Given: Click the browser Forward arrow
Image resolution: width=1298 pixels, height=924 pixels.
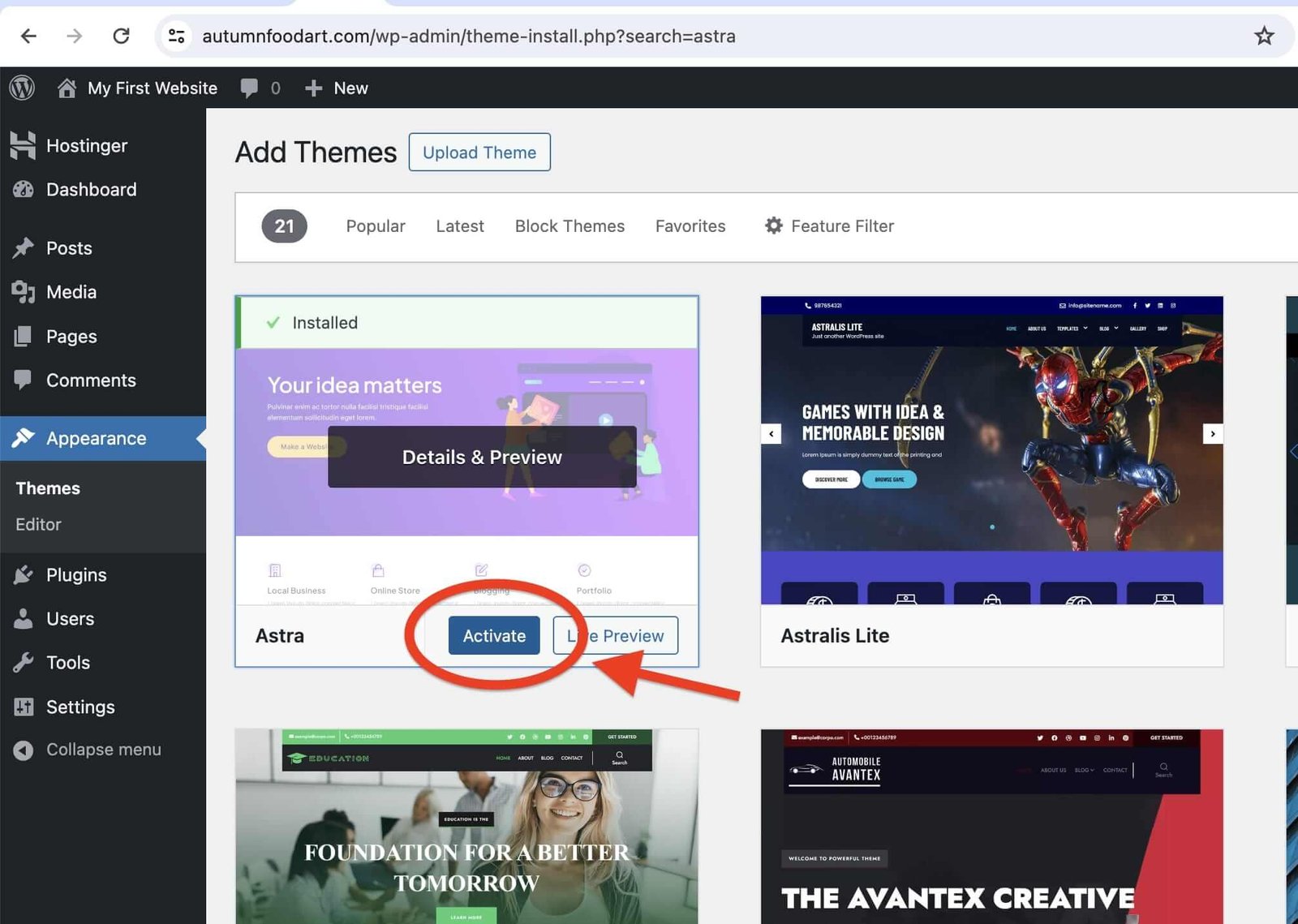Looking at the screenshot, I should point(75,36).
